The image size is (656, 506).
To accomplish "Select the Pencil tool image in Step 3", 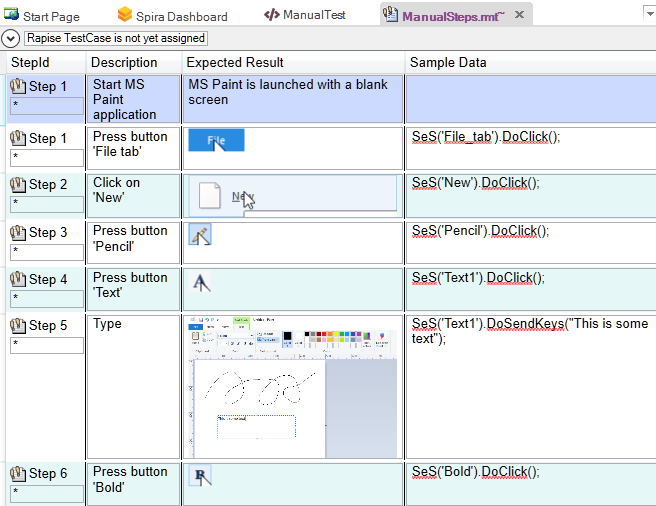I will click(x=200, y=236).
